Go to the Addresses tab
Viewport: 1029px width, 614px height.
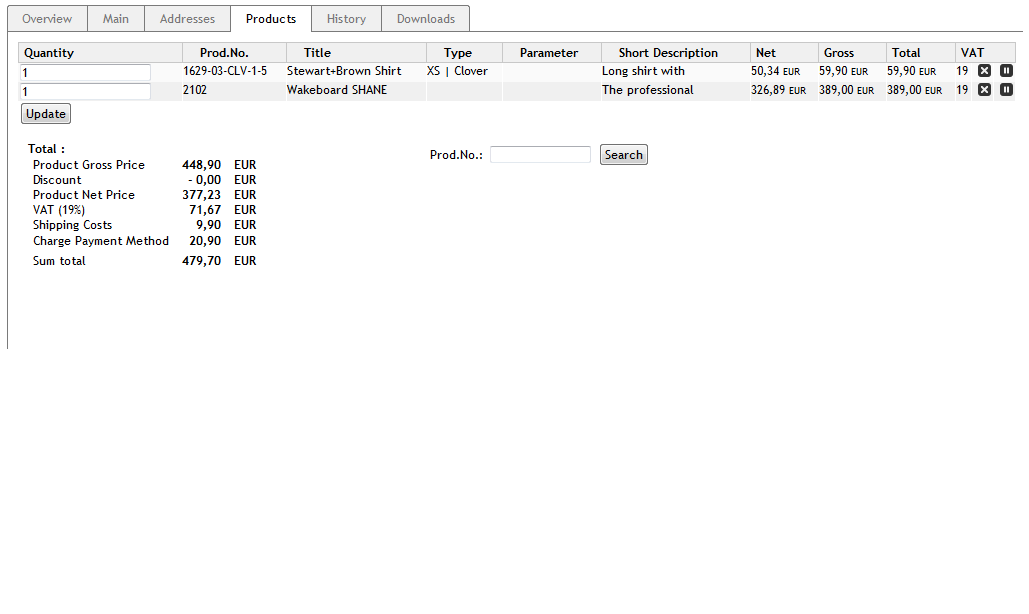(187, 19)
